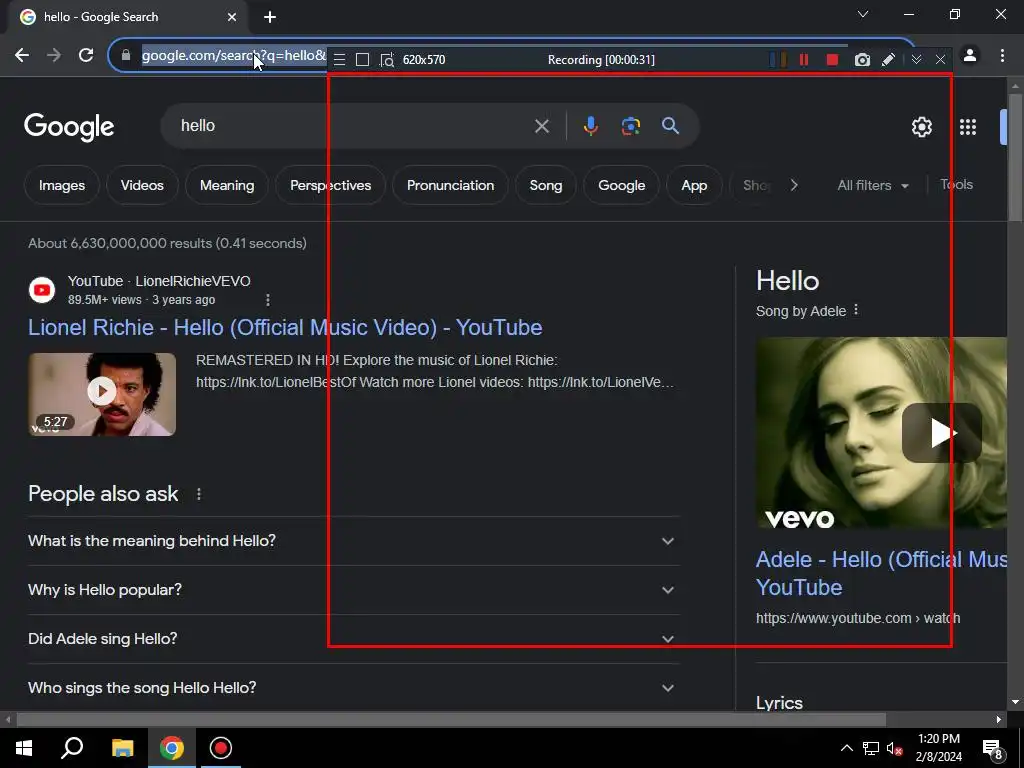Switch to the screen recorder taskbar app
This screenshot has width=1024, height=768.
221,748
